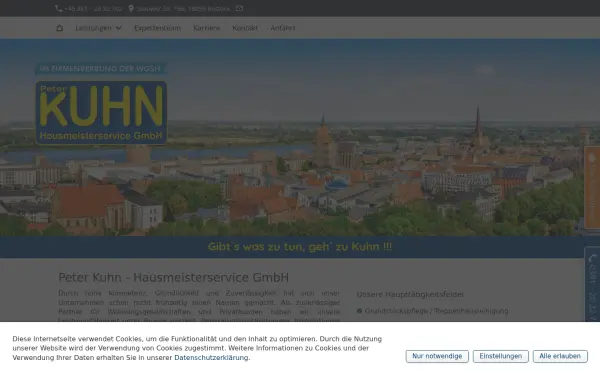This screenshot has height=375, width=600.
Task: Click Alle erlauben to accept all cookies
Action: [x=560, y=356]
